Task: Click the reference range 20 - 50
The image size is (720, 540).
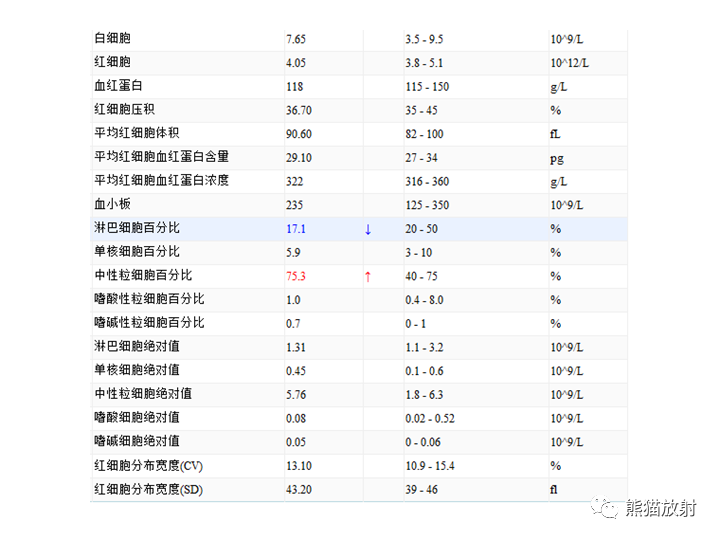Action: [x=421, y=229]
